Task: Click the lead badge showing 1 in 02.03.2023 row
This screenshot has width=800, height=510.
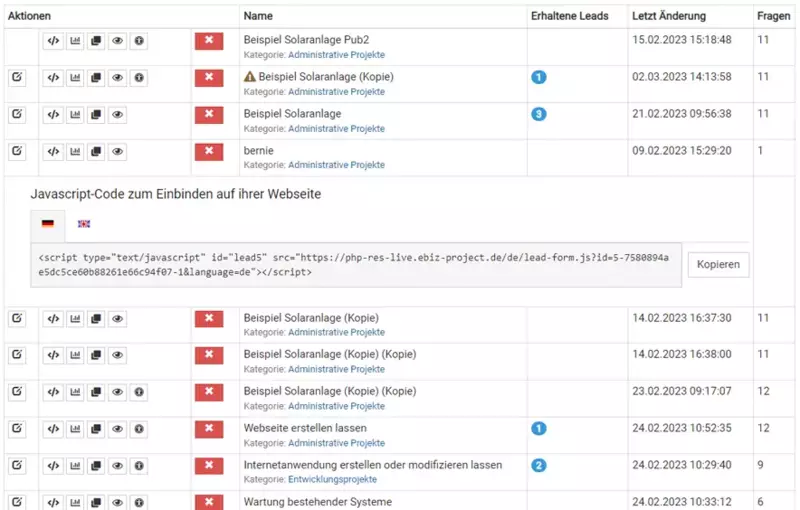Action: pyautogui.click(x=539, y=77)
